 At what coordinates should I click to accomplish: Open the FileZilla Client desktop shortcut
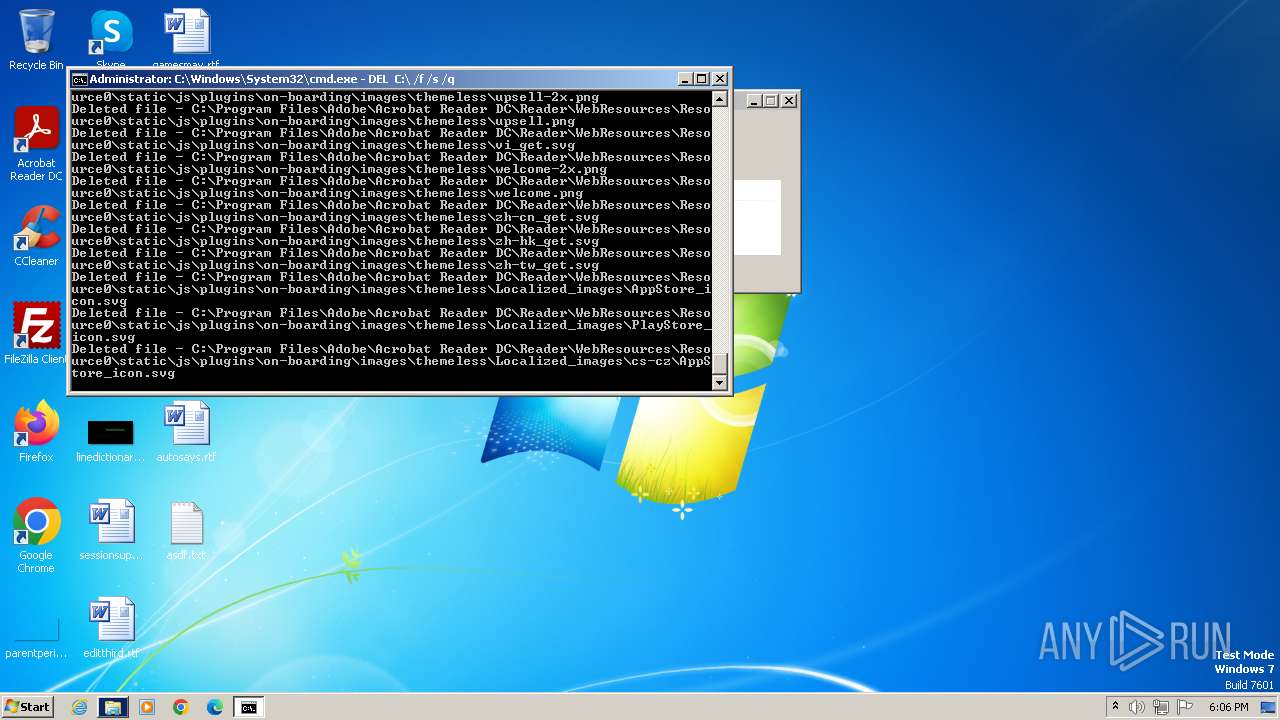(x=36, y=333)
